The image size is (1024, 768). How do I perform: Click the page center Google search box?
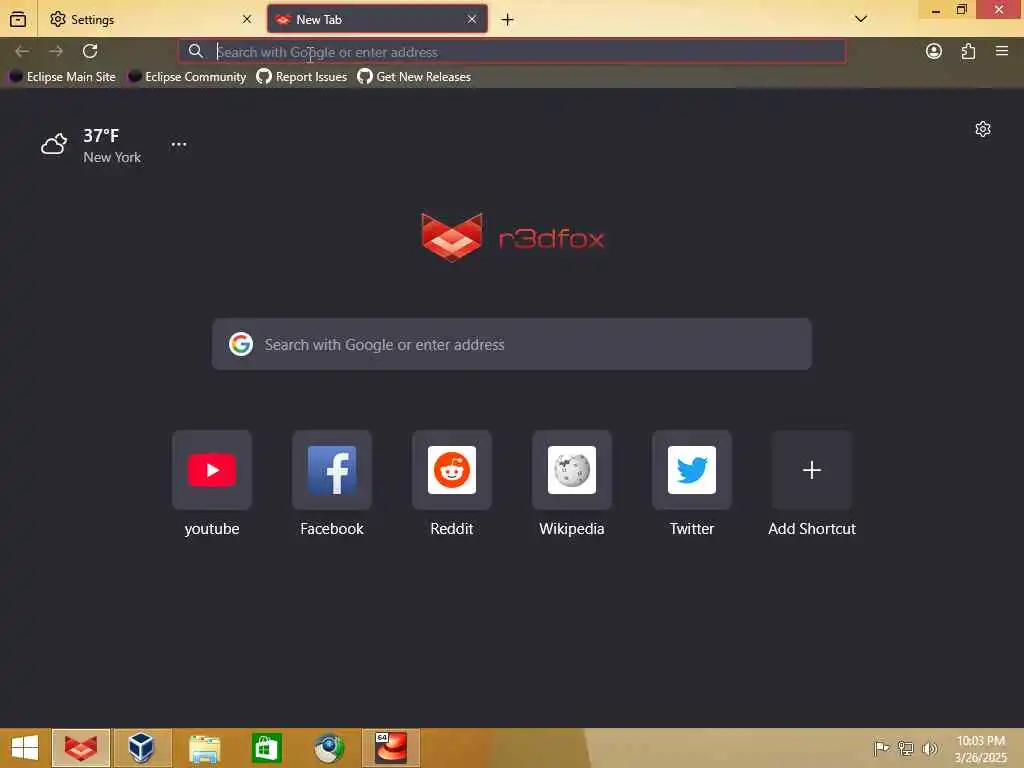tap(512, 344)
